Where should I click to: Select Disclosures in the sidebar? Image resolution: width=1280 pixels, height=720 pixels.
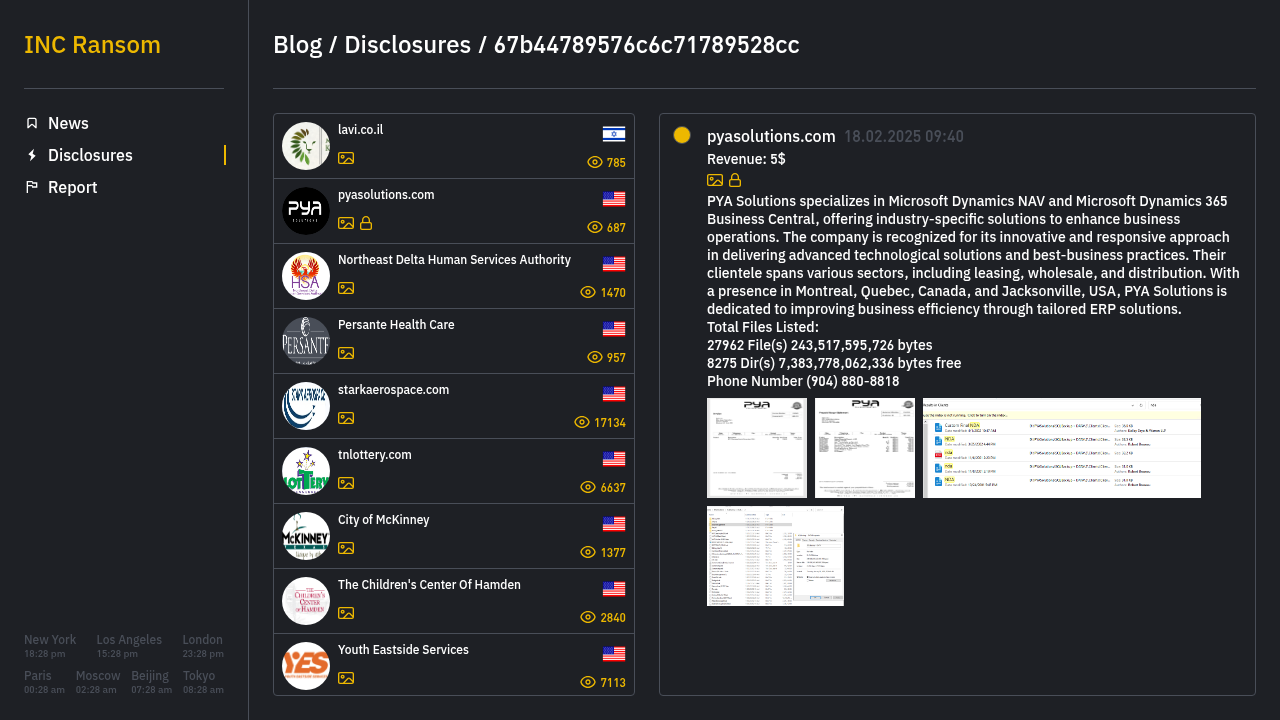point(90,155)
